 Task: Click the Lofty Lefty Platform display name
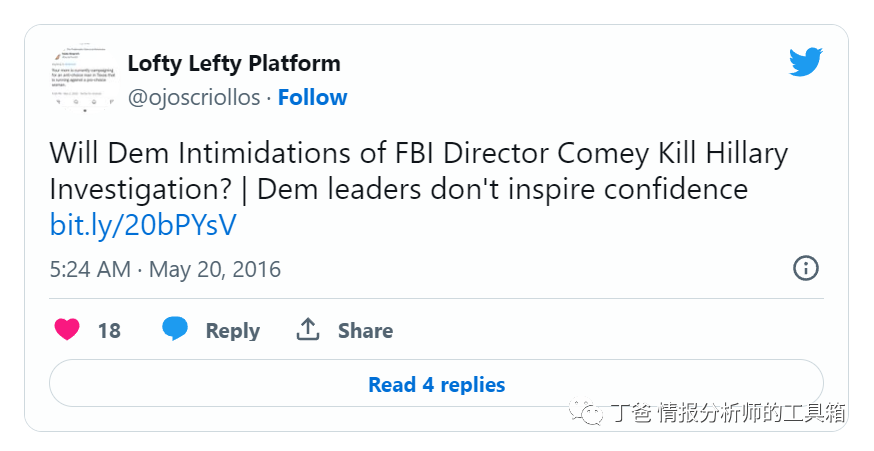click(x=234, y=63)
